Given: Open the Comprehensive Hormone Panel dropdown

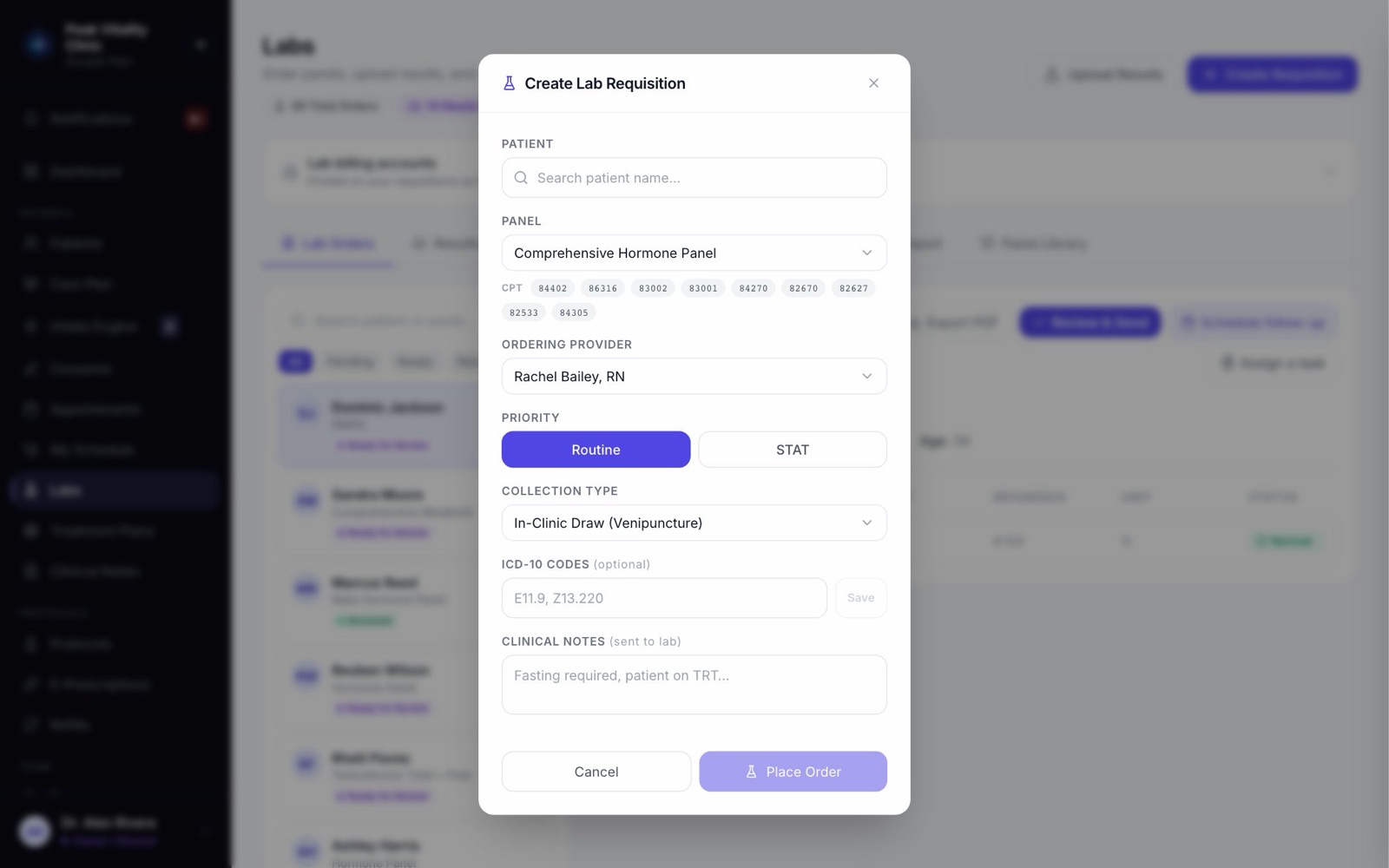Looking at the screenshot, I should 694,253.
